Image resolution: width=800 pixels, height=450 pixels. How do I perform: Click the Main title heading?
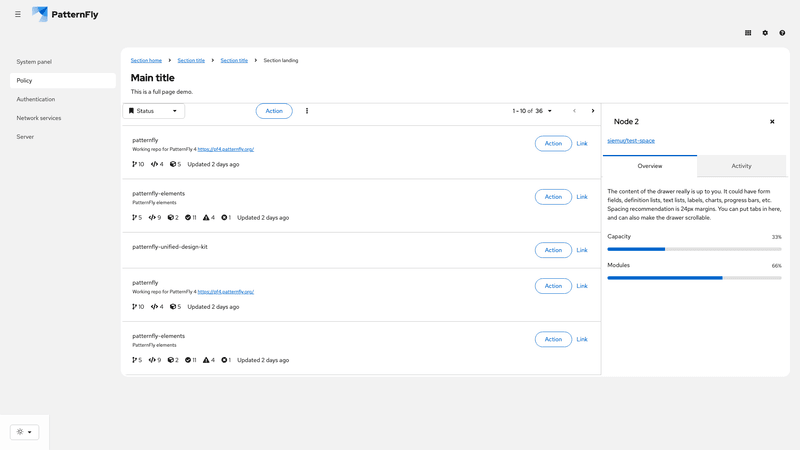coord(153,78)
